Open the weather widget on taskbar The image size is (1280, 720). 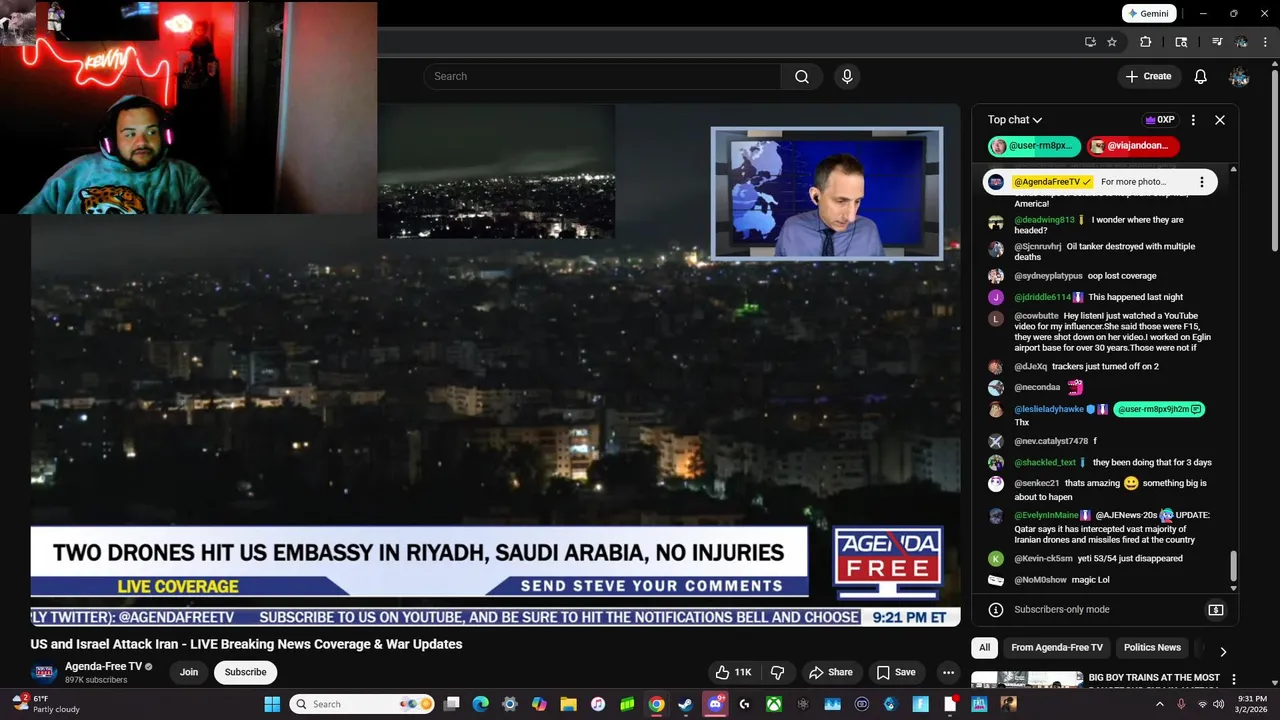pos(46,704)
